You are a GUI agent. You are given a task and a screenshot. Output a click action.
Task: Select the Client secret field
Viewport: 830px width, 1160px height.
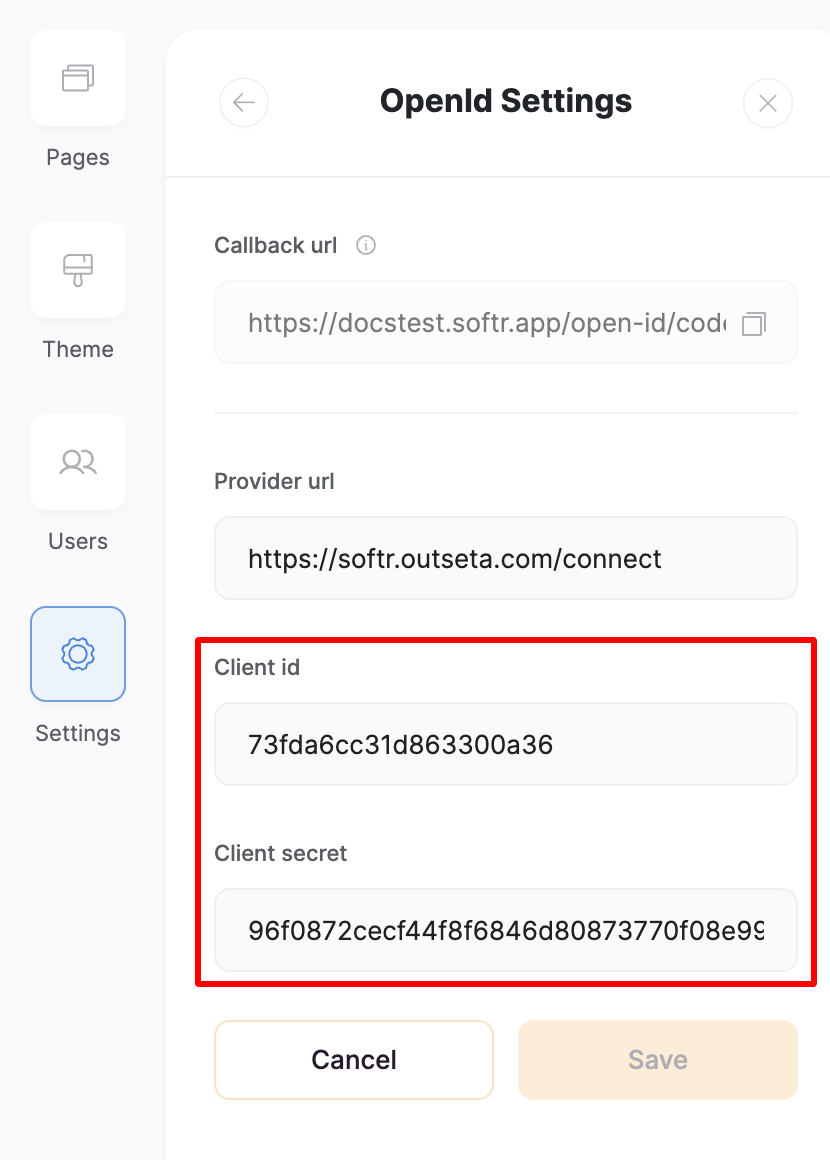(x=505, y=930)
